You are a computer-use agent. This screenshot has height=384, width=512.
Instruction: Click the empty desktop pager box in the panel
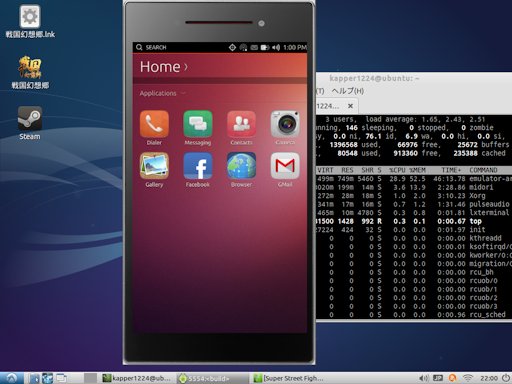pyautogui.click(x=90, y=378)
